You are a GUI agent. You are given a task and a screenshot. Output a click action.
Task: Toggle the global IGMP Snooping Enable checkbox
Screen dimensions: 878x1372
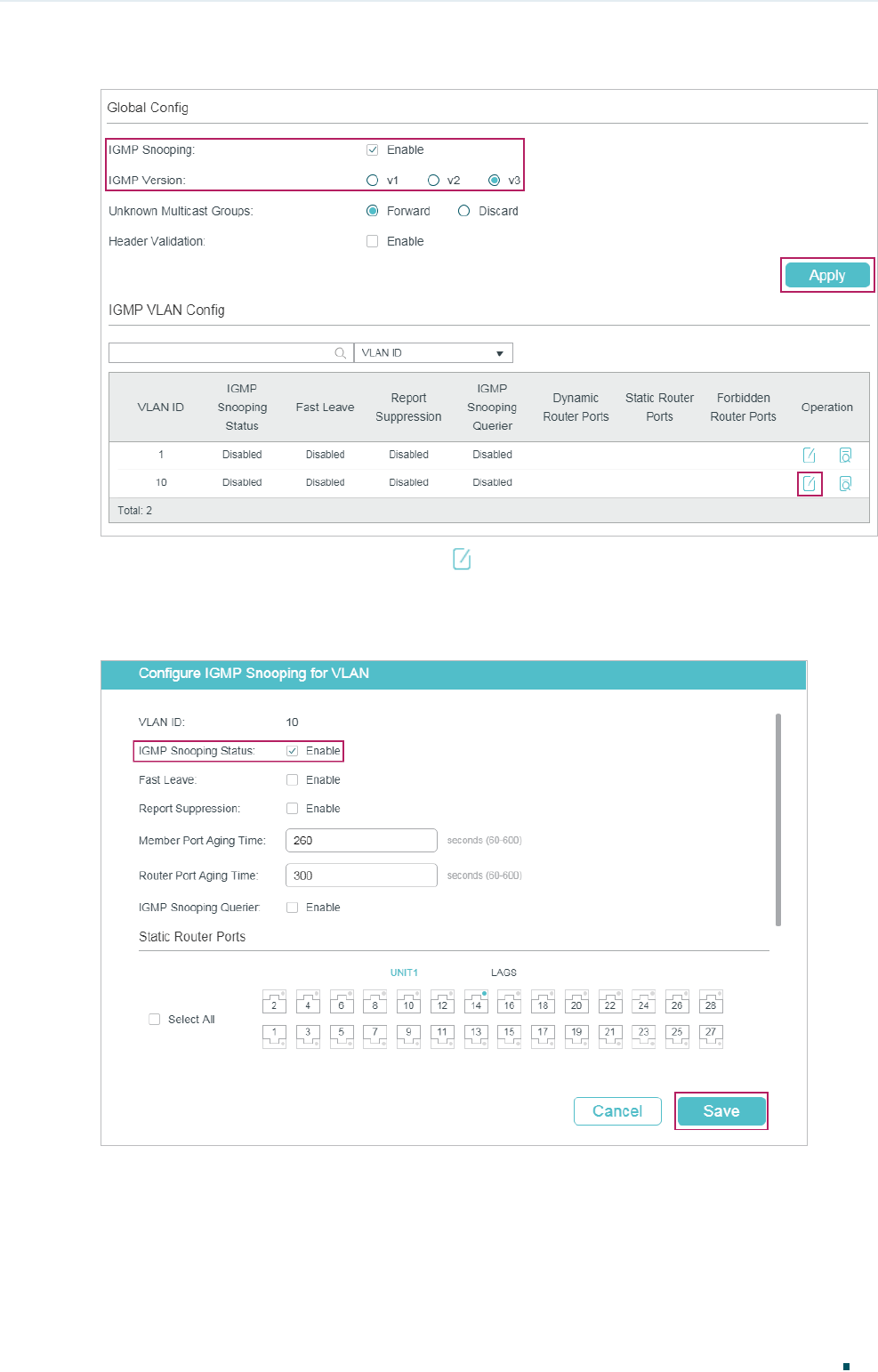373,149
